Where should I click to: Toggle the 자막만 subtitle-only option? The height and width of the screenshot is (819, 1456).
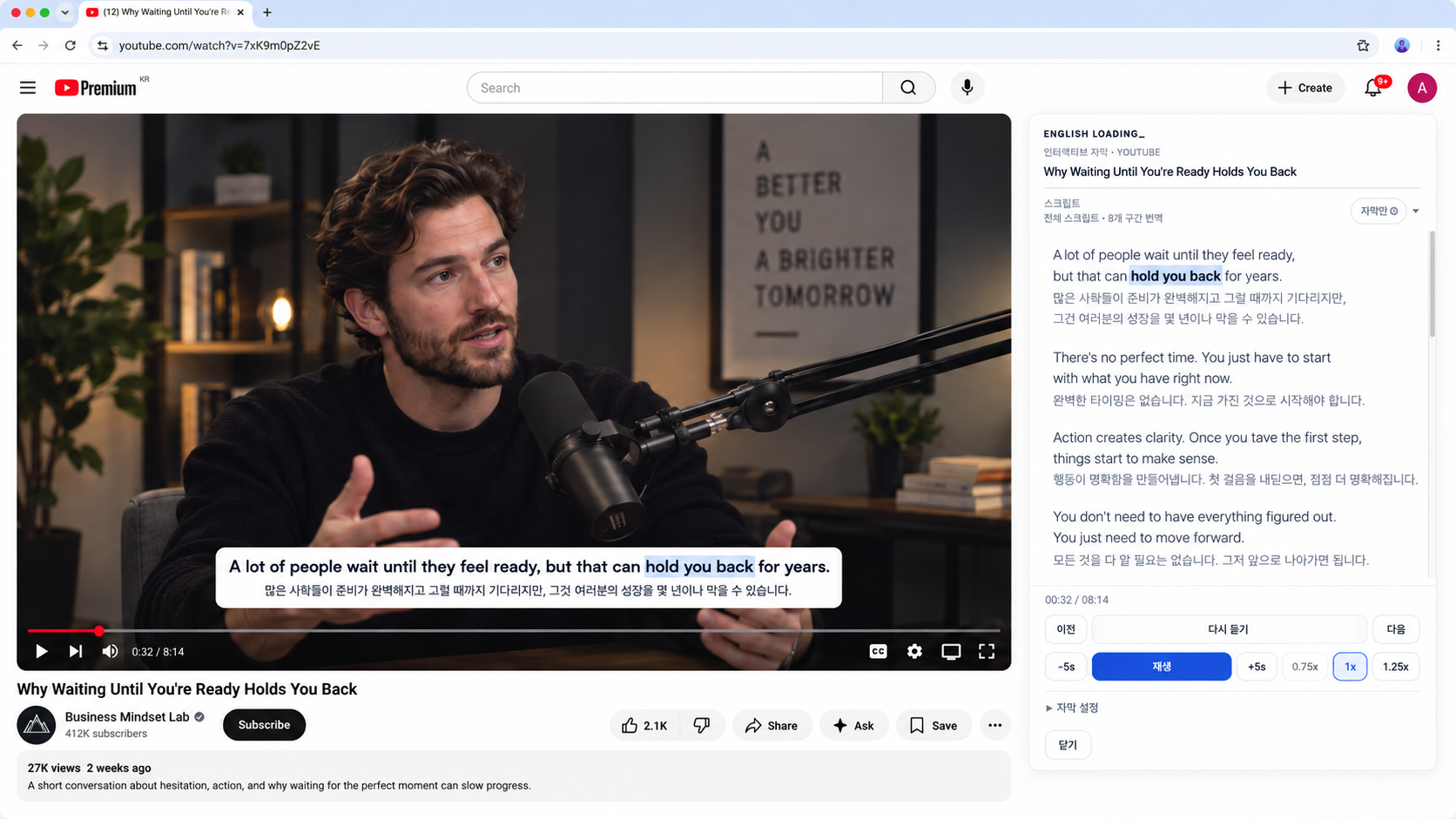point(1378,211)
